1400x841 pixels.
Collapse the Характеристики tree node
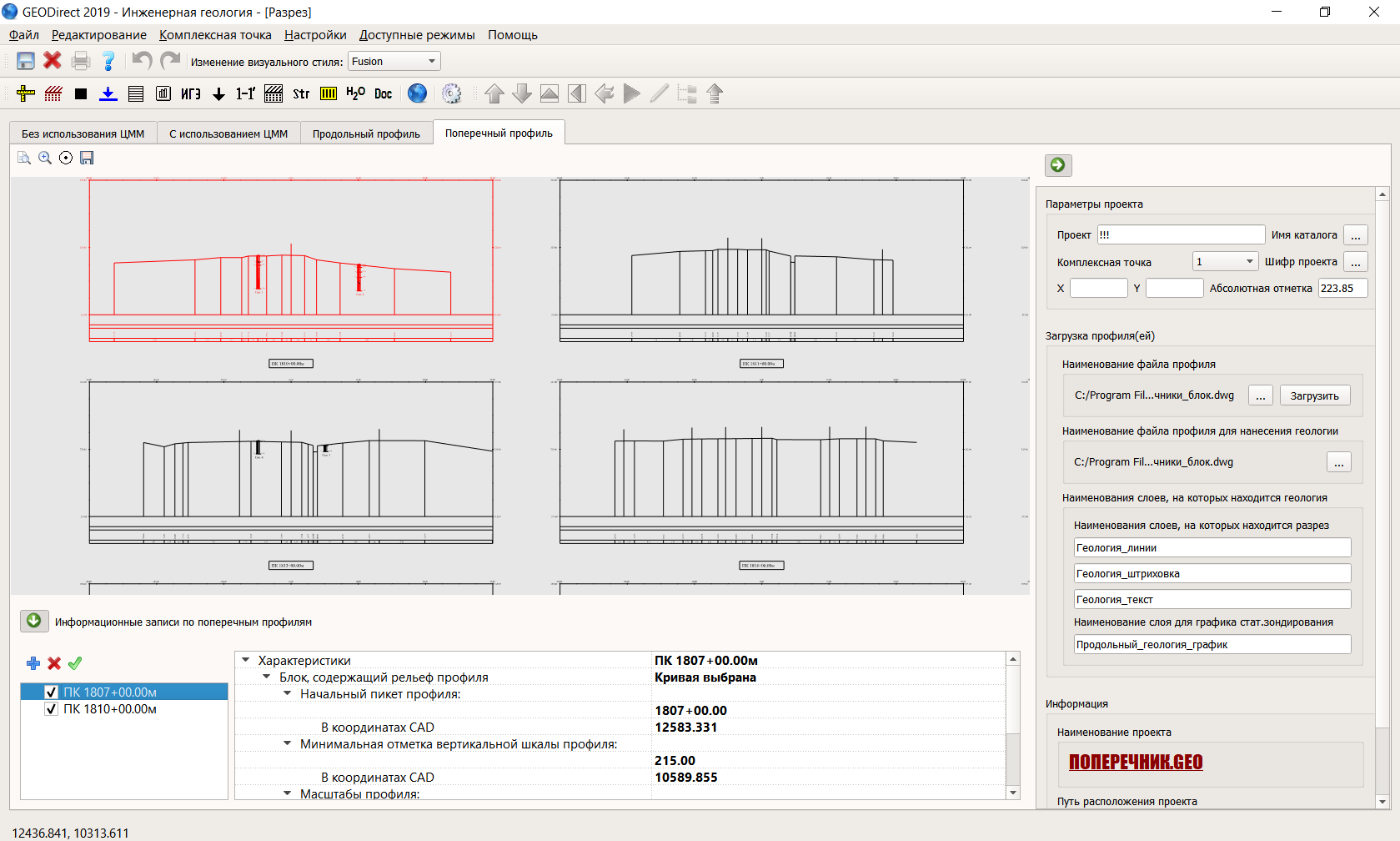coord(246,660)
